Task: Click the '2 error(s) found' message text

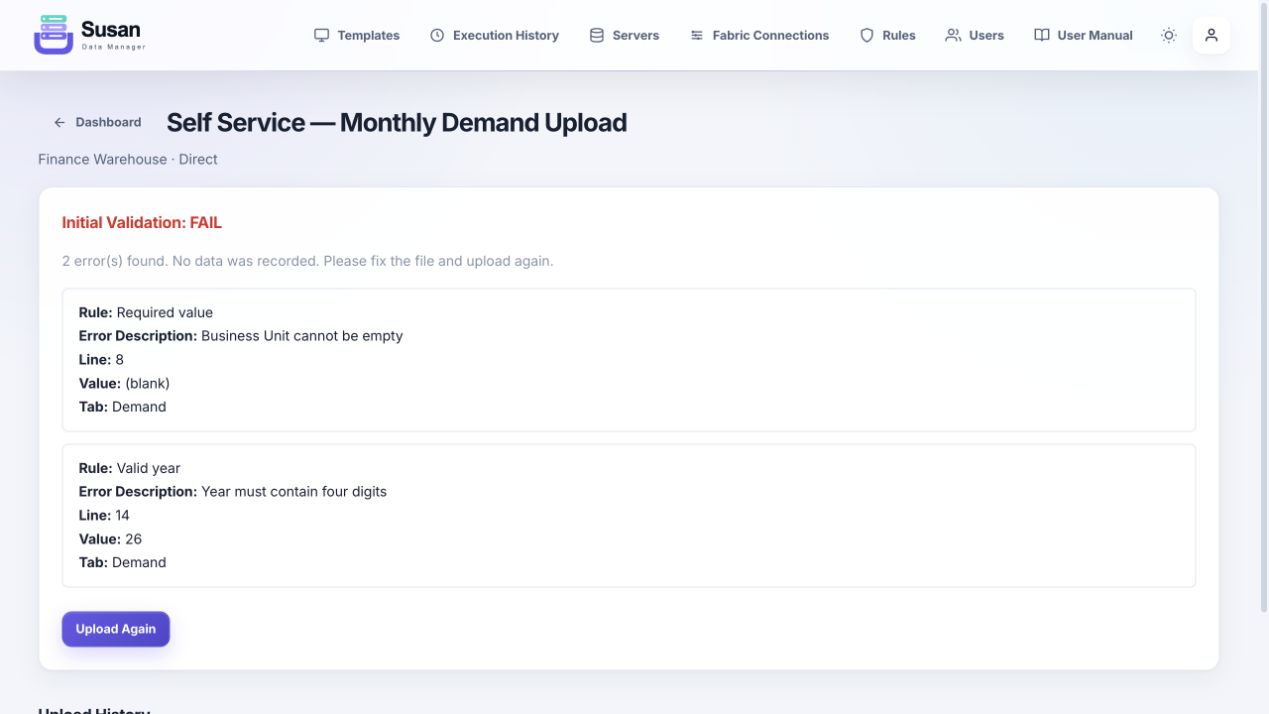Action: 307,261
